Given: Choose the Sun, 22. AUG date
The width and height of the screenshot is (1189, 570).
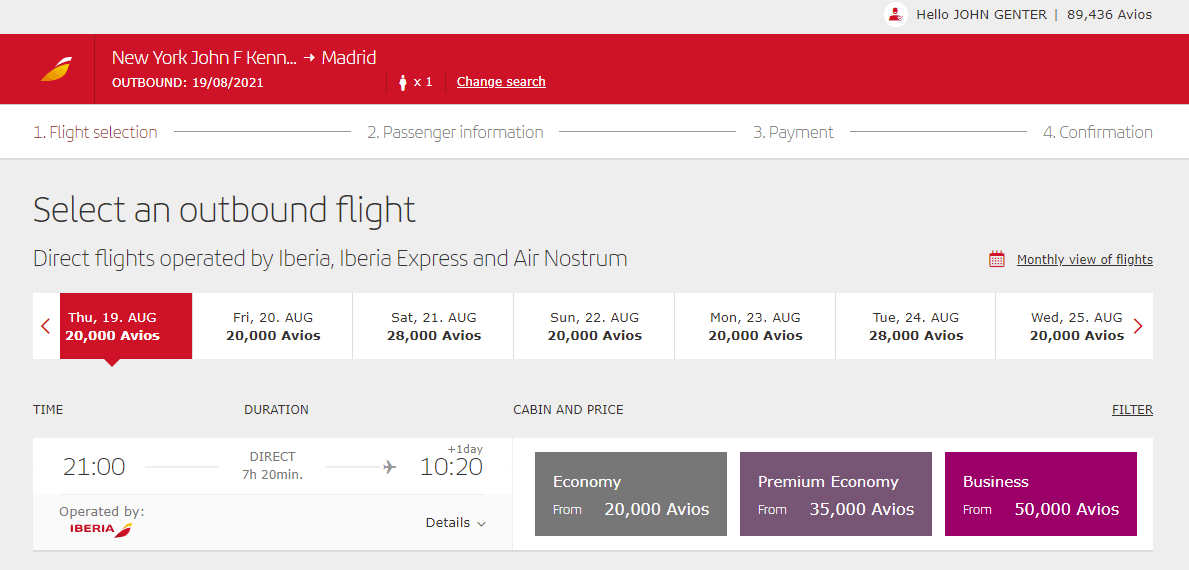Looking at the screenshot, I should [594, 326].
